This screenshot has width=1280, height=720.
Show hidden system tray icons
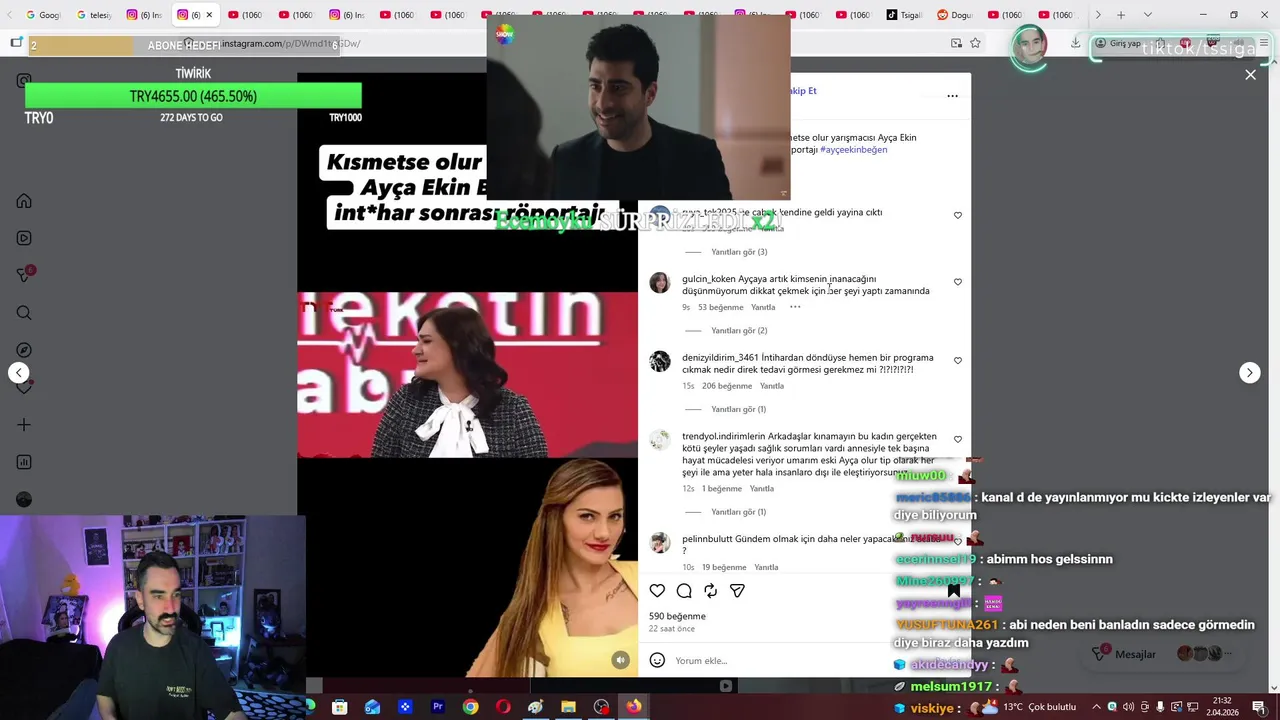1097,707
